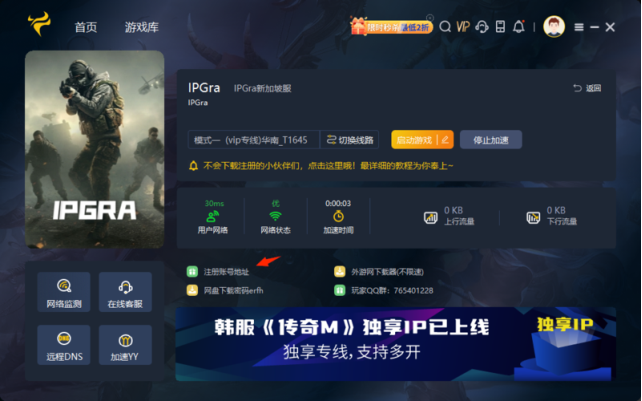642x401 pixels.
Task: Open the limited-time discount gift banner
Action: [391, 27]
